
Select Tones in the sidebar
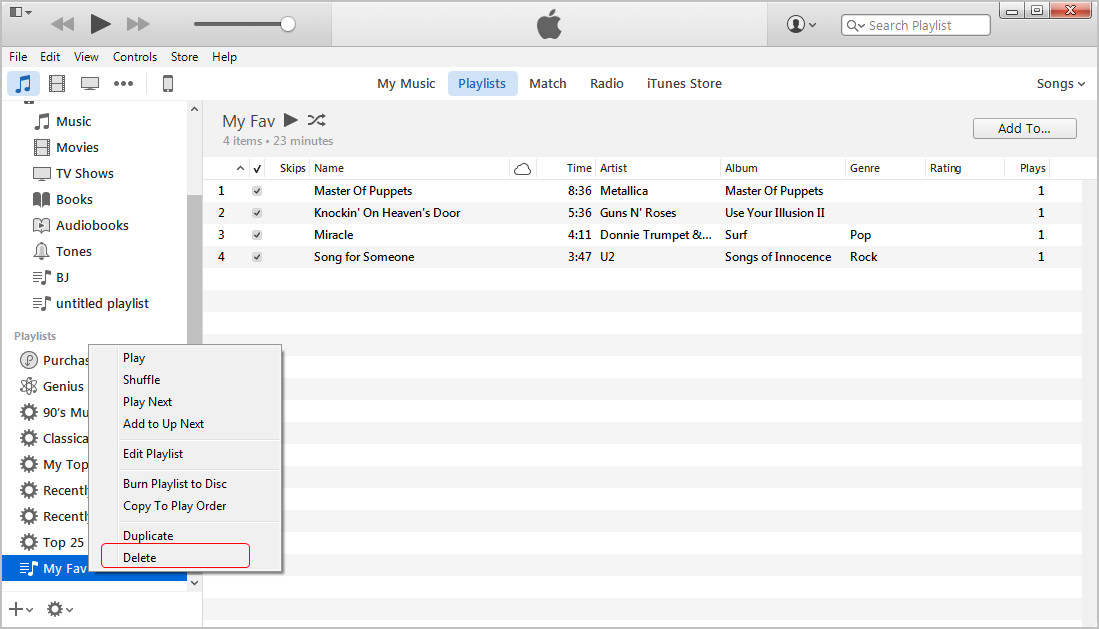coord(62,251)
